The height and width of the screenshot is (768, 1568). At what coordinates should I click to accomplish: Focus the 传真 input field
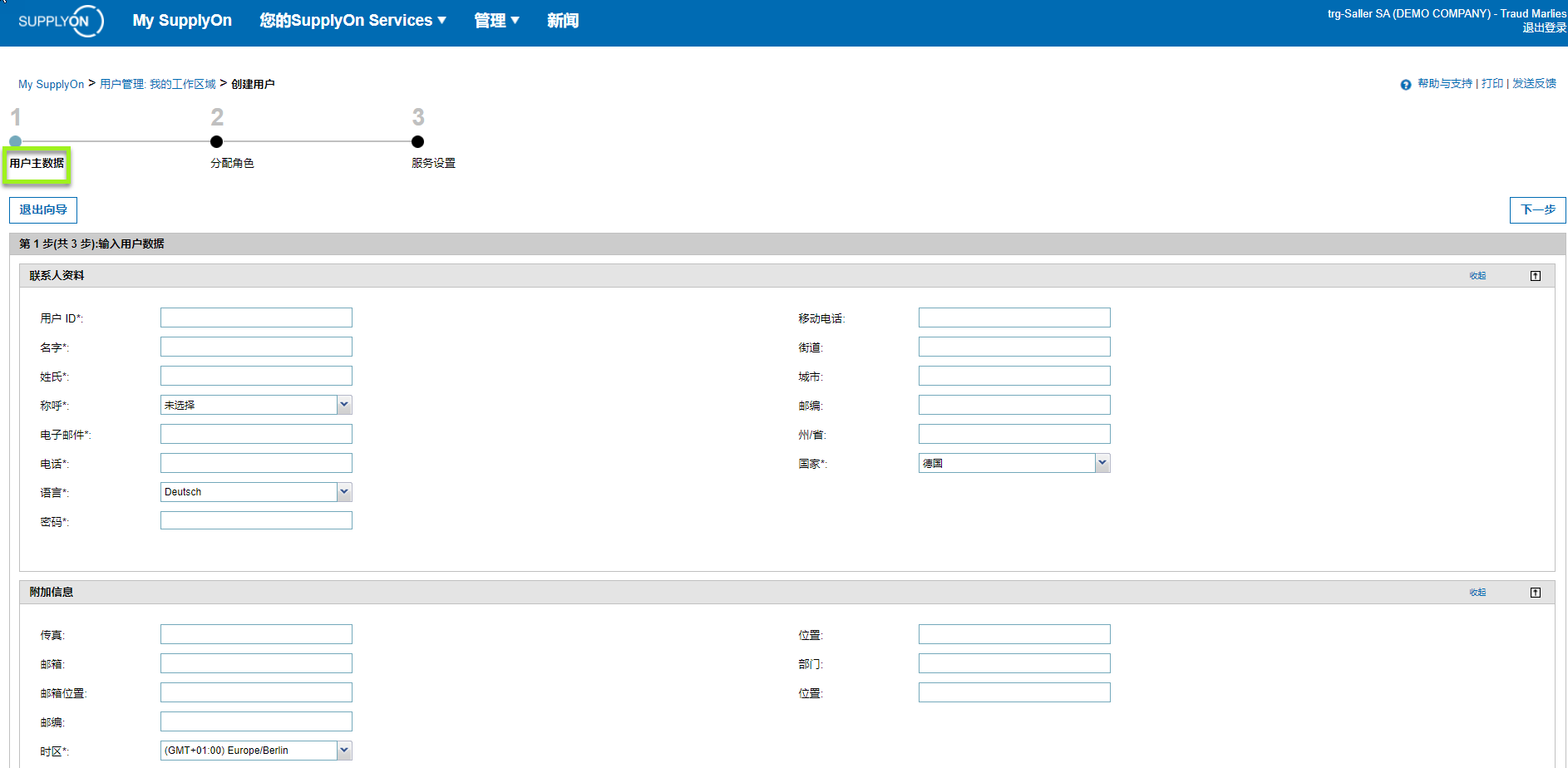(x=256, y=634)
